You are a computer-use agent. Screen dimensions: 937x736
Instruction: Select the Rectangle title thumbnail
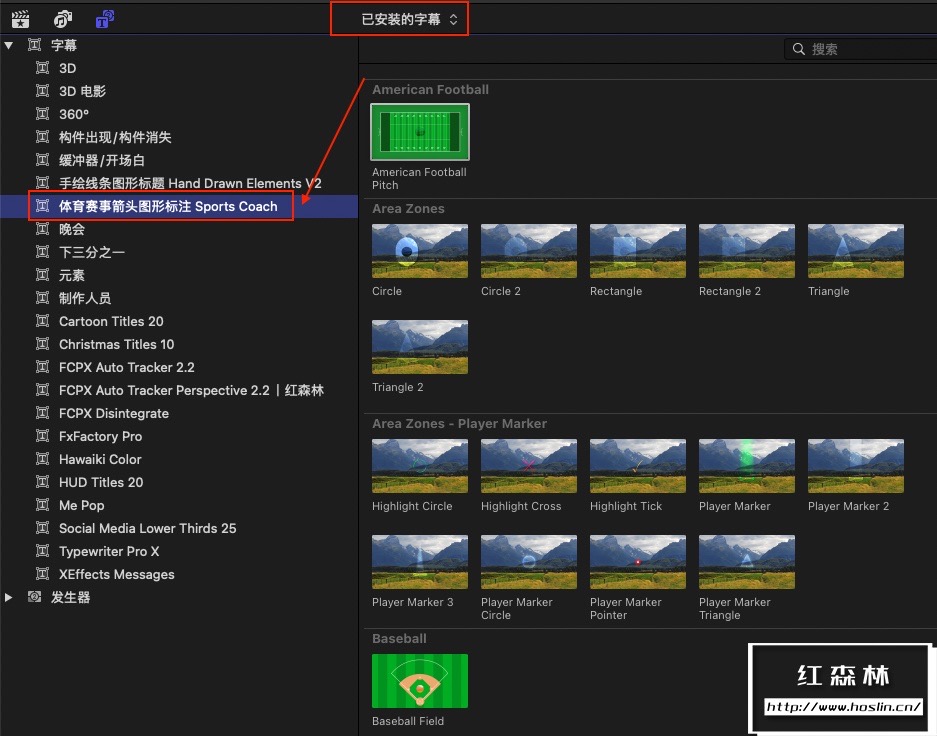pyautogui.click(x=638, y=251)
